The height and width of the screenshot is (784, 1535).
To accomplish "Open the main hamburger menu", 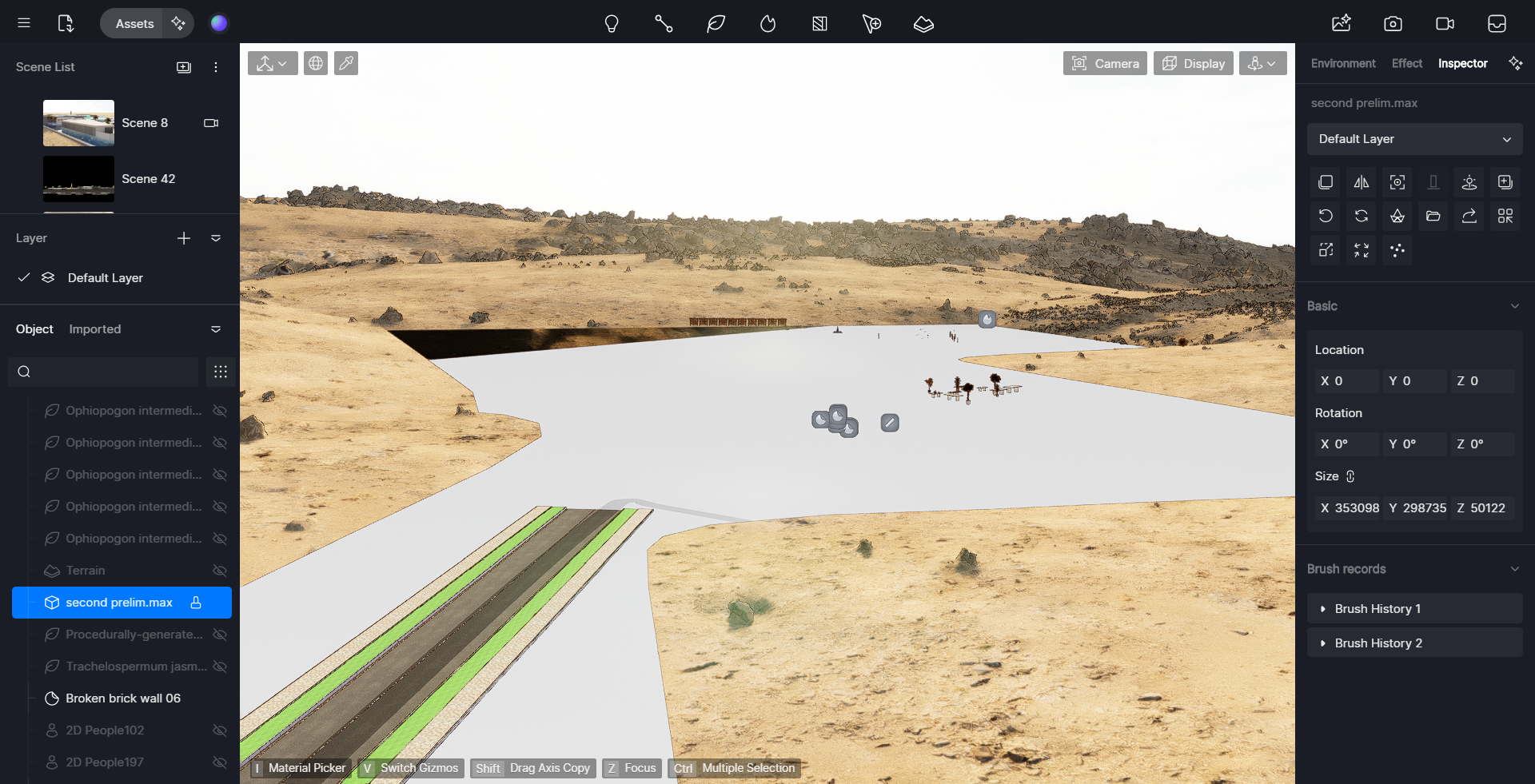I will 24,23.
